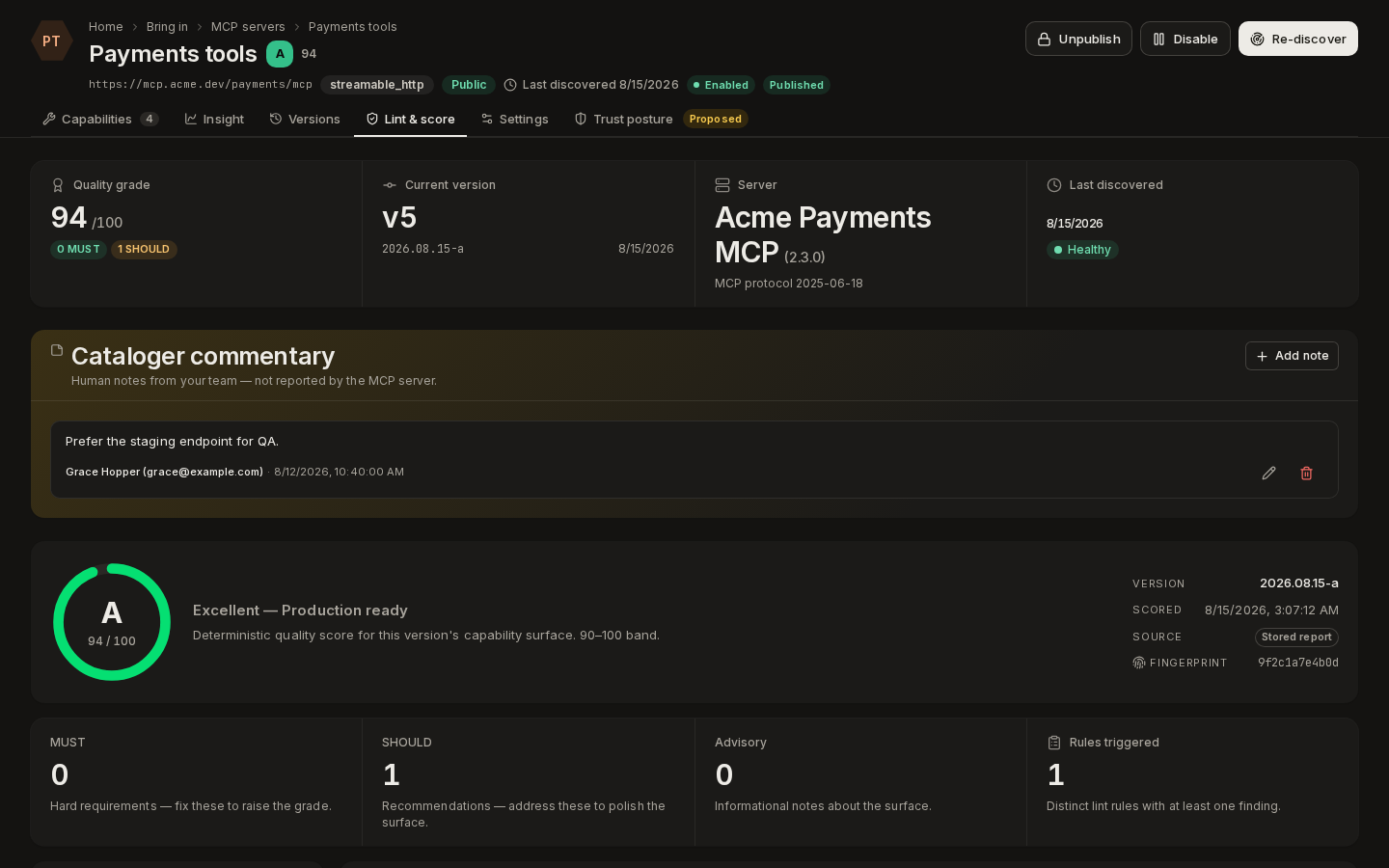Viewport: 1389px width, 868px height.
Task: Delete the staging endpoint note via trash icon
Action: point(1307,473)
